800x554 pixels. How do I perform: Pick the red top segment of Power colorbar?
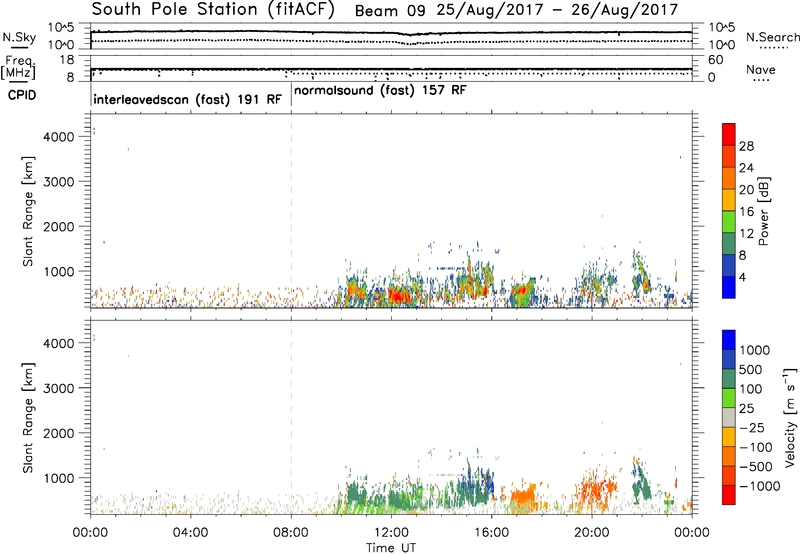pos(729,134)
